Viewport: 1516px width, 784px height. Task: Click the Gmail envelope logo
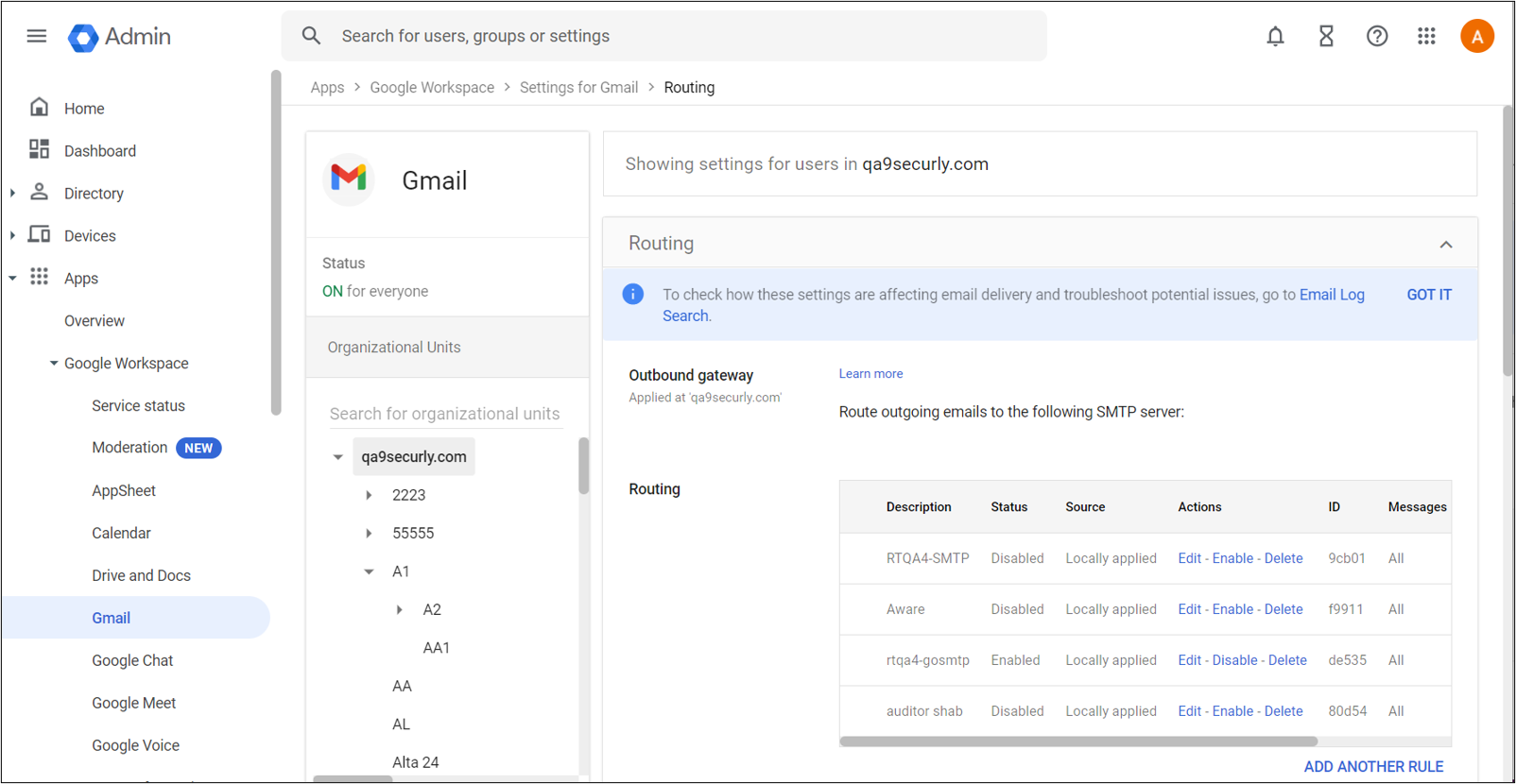click(x=349, y=178)
